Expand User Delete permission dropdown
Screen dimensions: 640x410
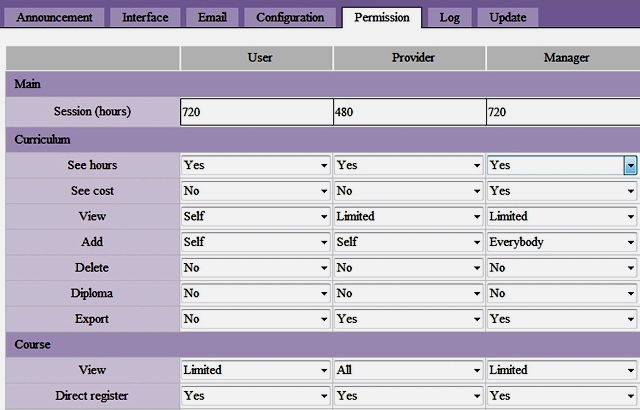pos(256,268)
